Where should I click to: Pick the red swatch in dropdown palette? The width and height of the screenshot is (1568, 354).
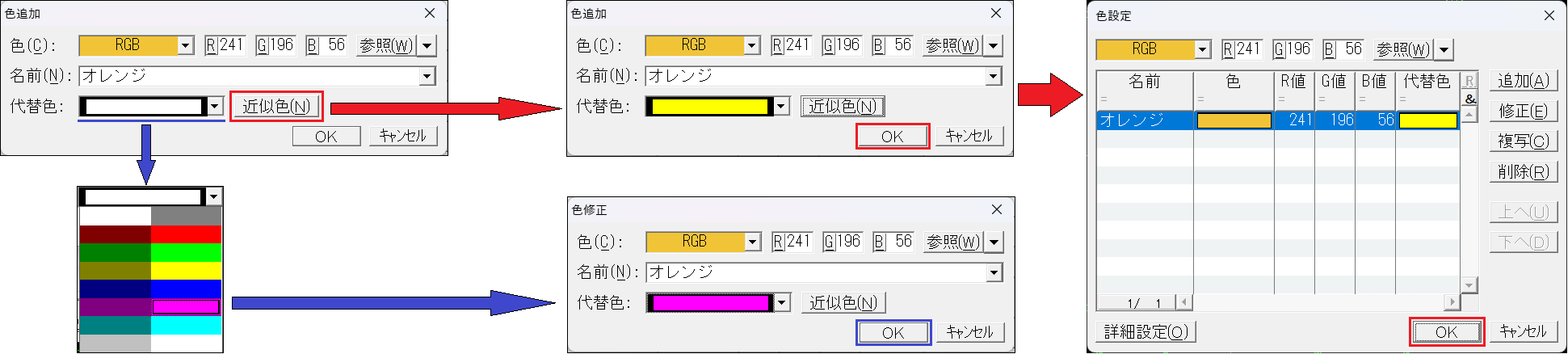[x=186, y=234]
